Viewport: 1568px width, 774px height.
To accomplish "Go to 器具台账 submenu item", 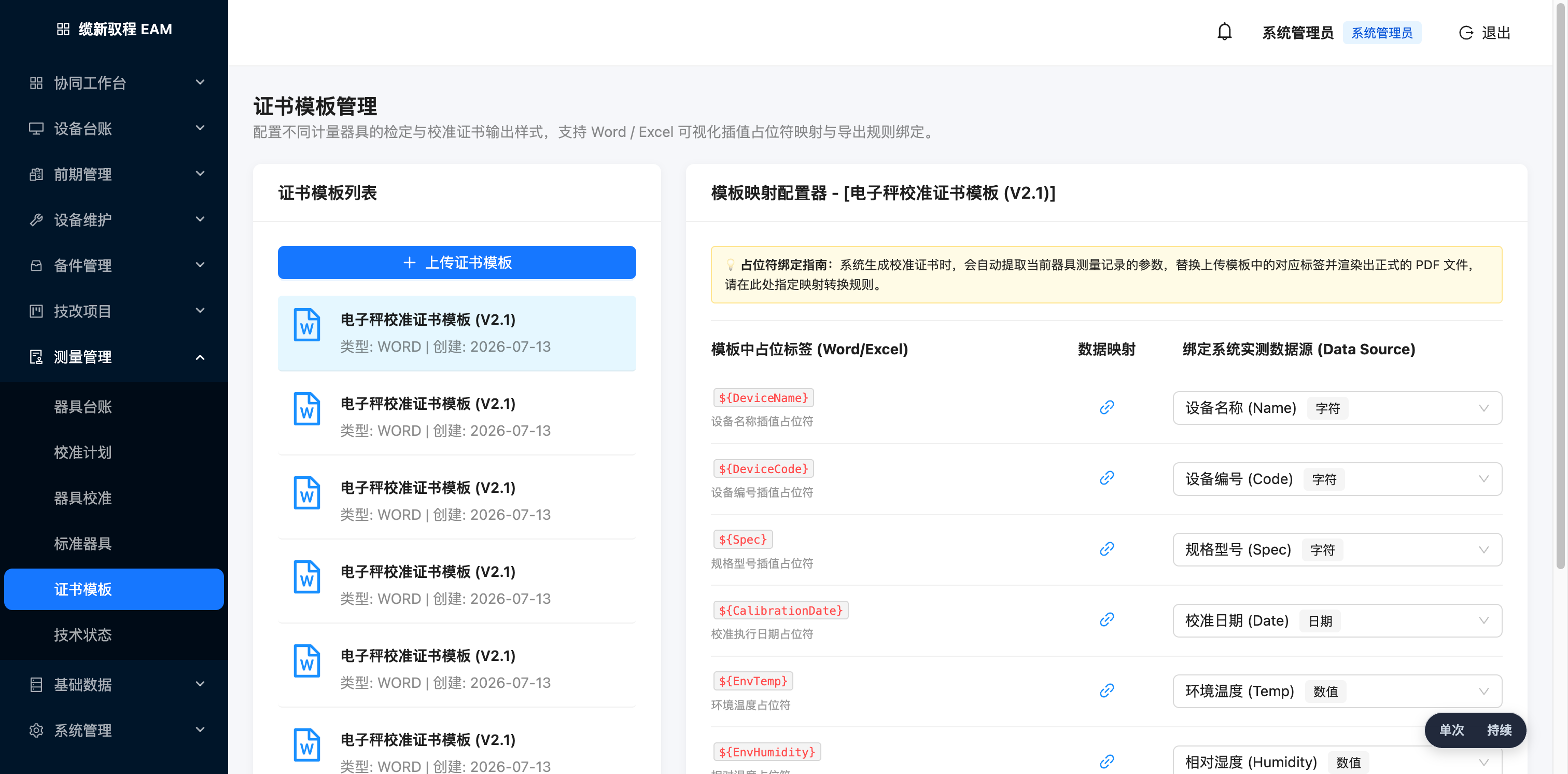I will (114, 407).
